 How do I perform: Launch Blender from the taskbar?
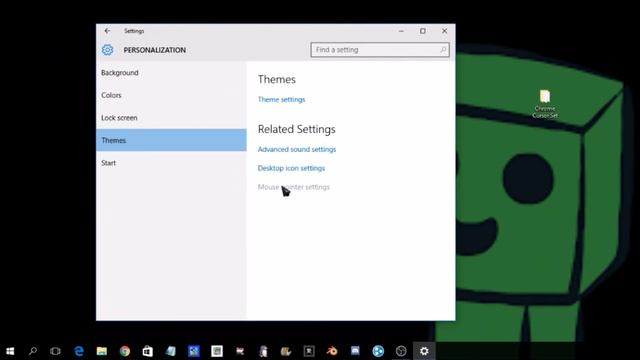coord(332,351)
